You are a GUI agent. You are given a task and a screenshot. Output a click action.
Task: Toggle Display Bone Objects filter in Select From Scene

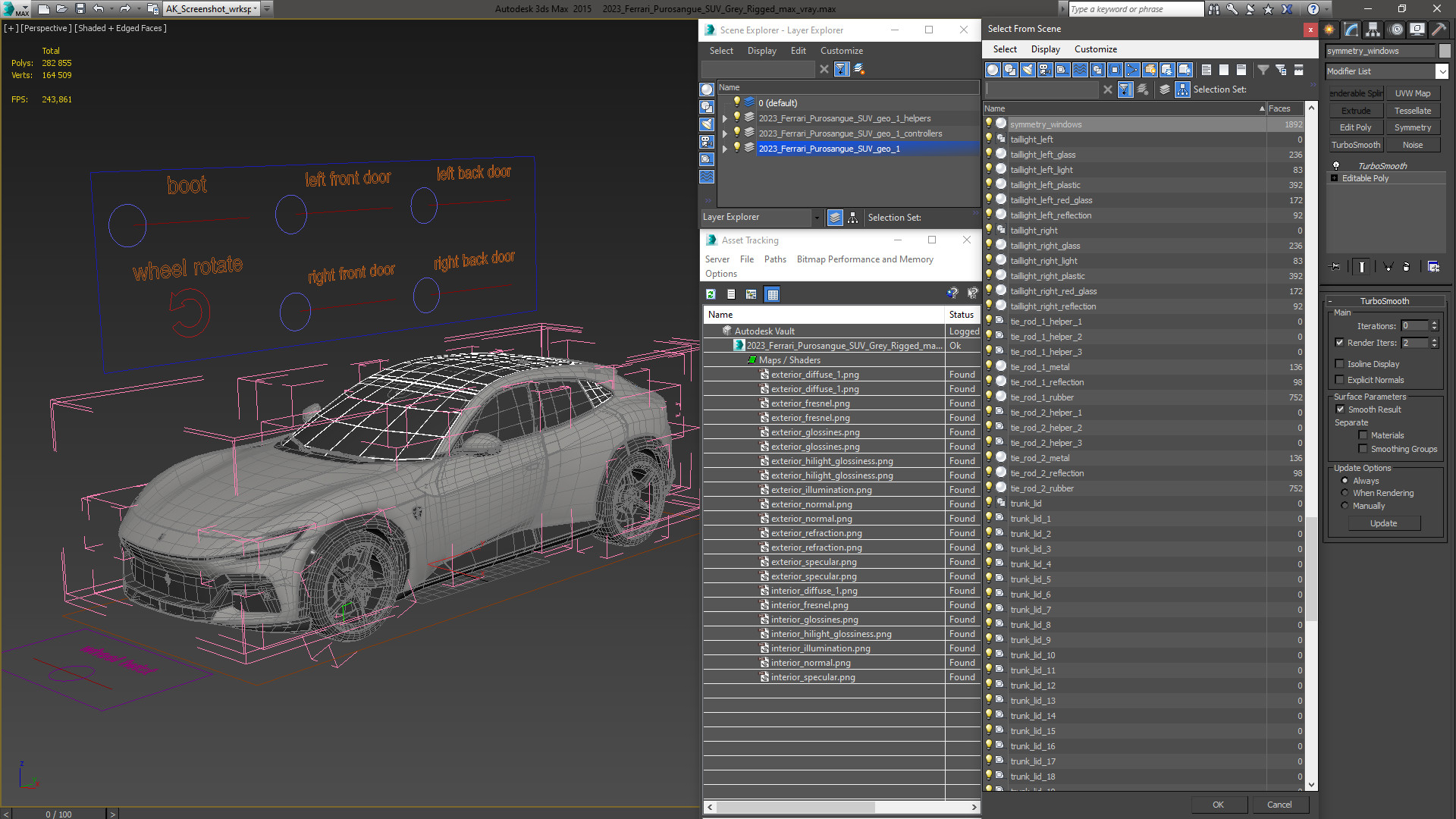[1132, 70]
